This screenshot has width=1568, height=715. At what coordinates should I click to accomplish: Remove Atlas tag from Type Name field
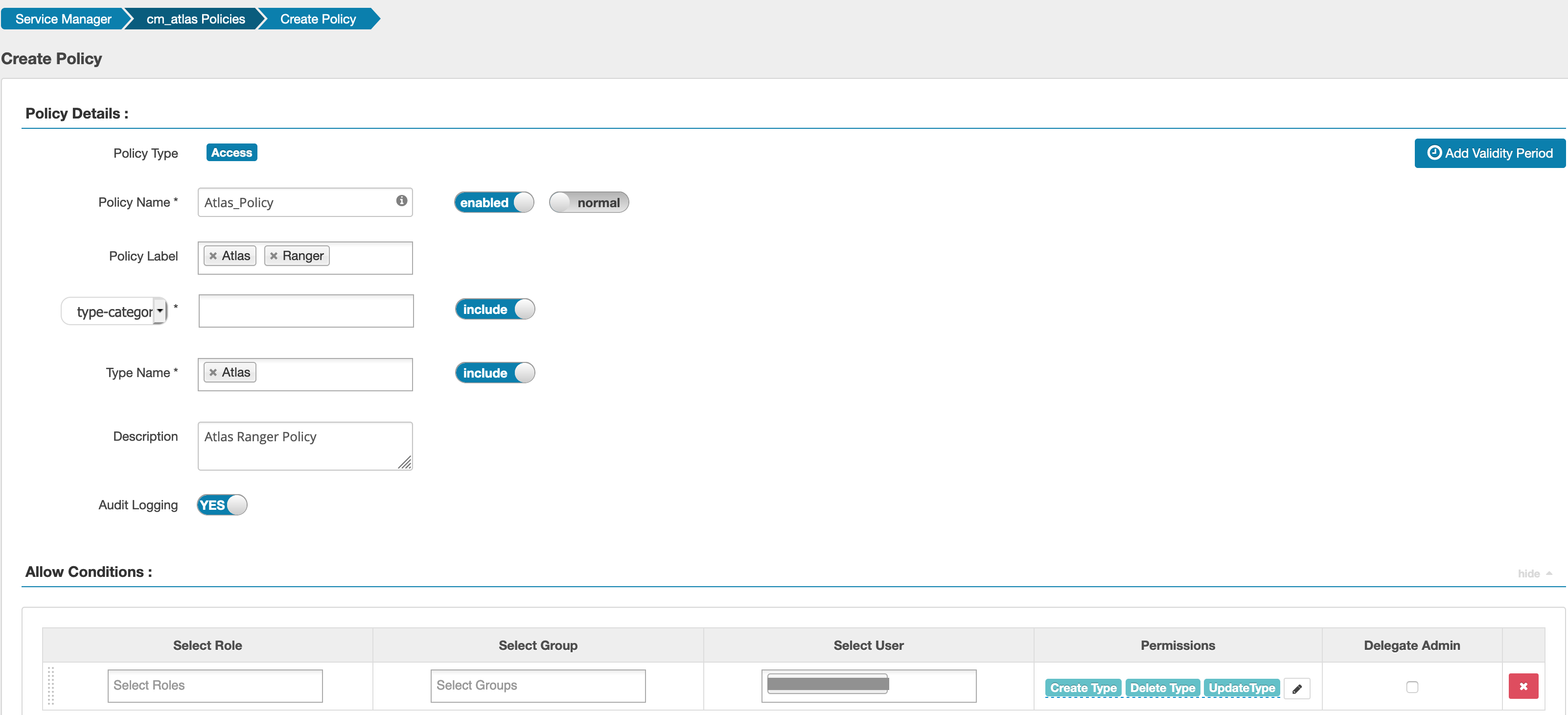pyautogui.click(x=213, y=372)
